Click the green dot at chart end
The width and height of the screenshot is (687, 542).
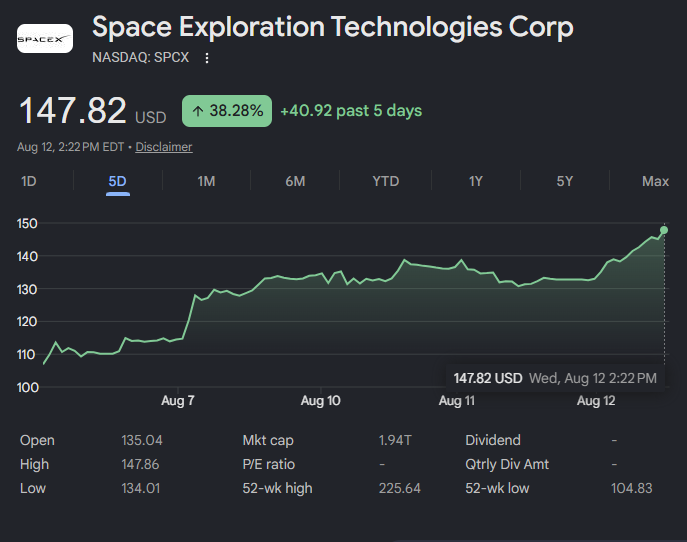664,230
